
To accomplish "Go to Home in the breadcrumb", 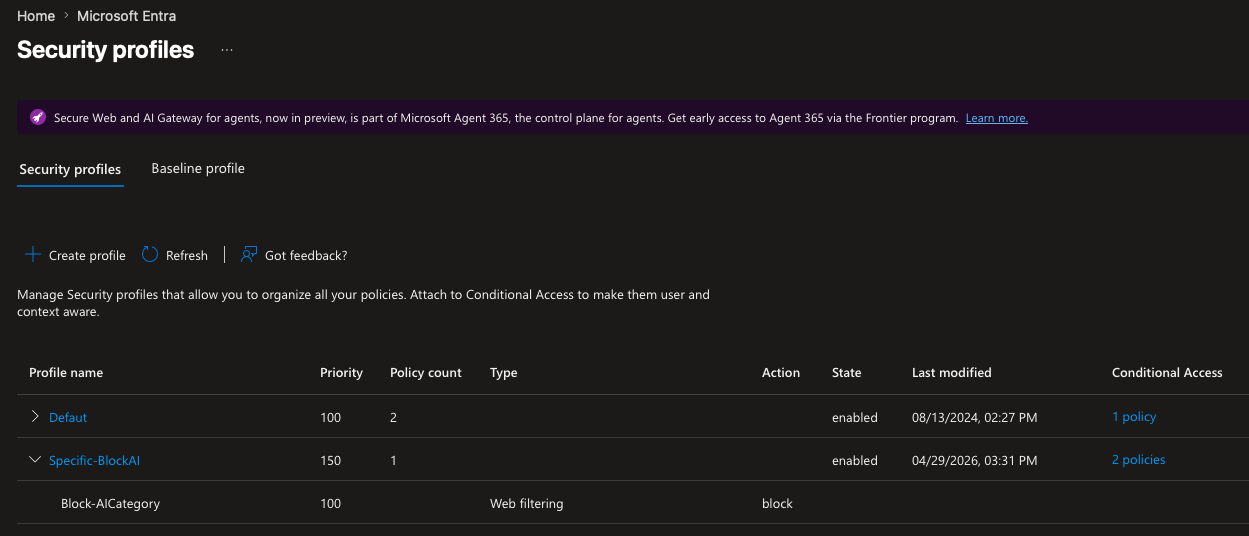I will (x=36, y=16).
